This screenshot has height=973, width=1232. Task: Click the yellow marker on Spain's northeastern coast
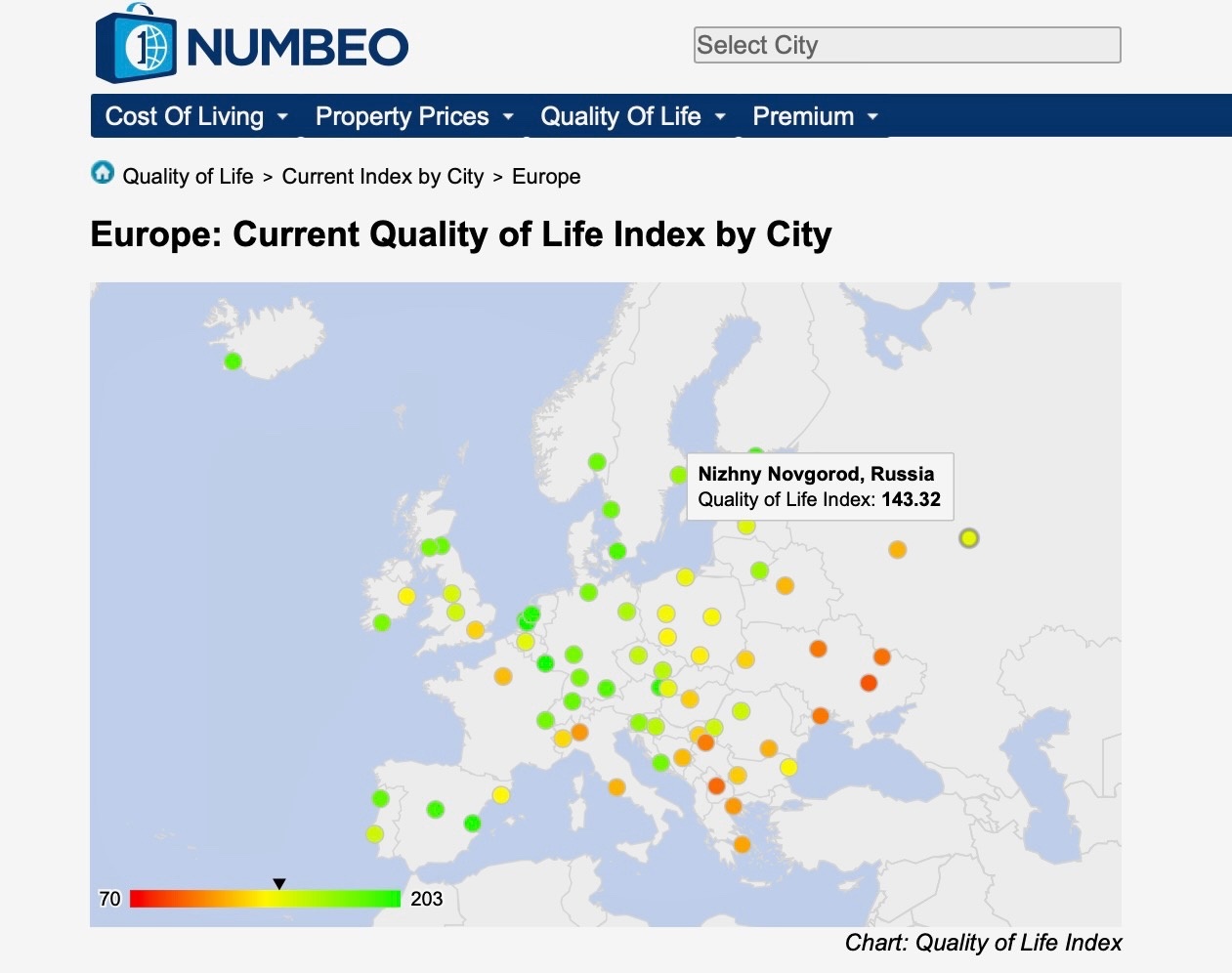click(501, 795)
